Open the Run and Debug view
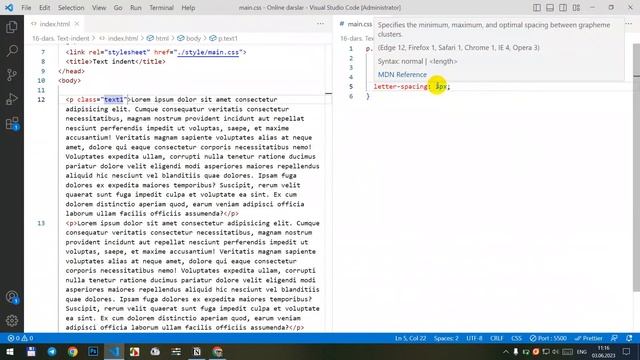 12,99
